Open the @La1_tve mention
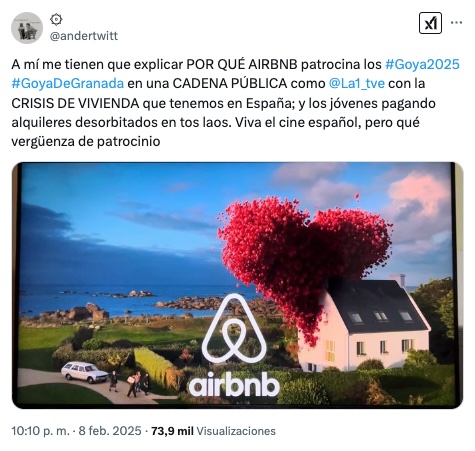Image resolution: width=475 pixels, height=451 pixels. 357,83
